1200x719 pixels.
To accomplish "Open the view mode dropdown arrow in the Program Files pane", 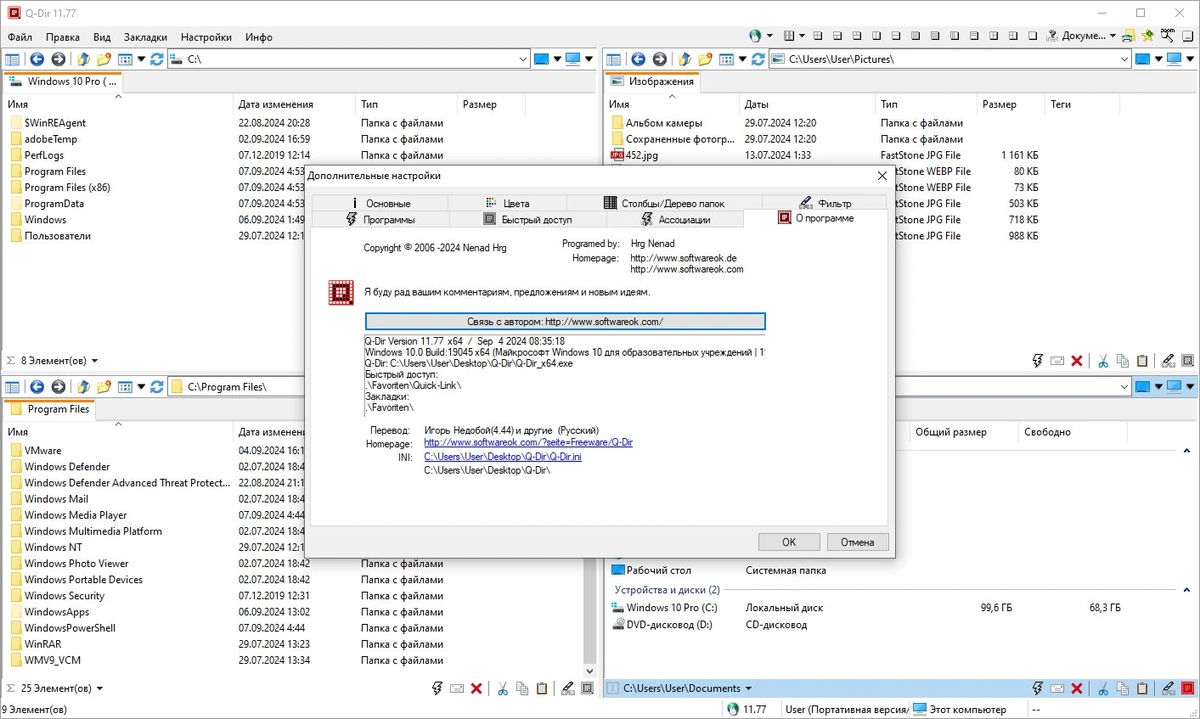I will [141, 386].
